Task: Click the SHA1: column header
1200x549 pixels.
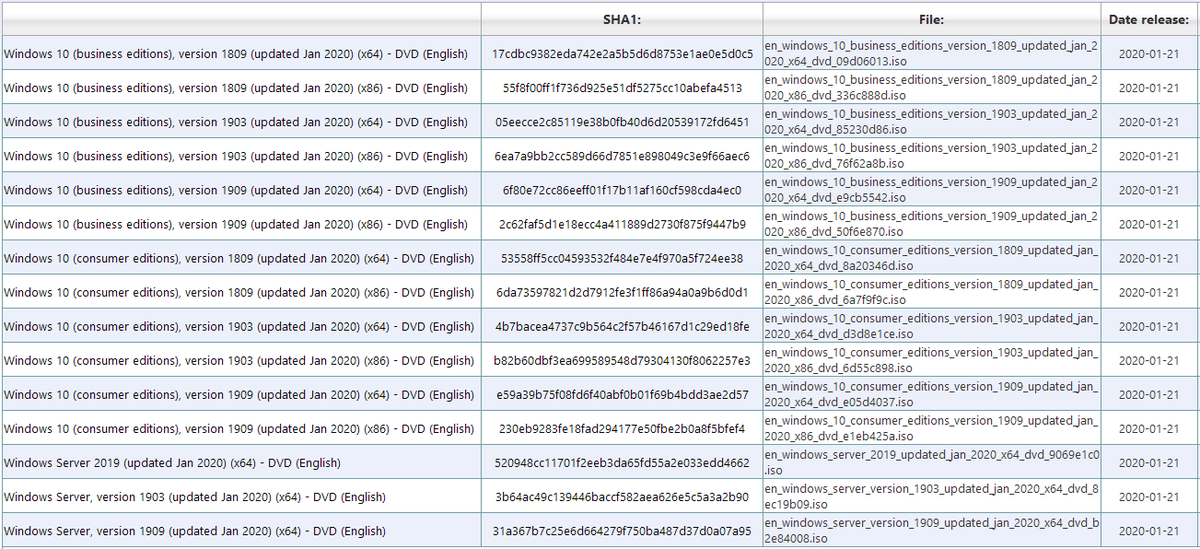Action: [x=622, y=20]
